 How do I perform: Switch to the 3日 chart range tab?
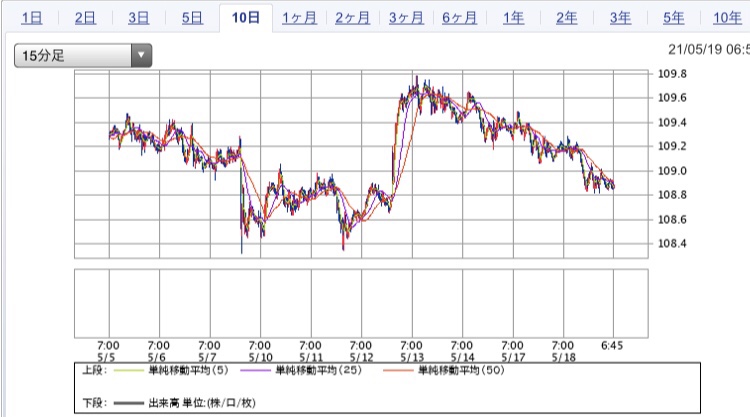[x=139, y=18]
